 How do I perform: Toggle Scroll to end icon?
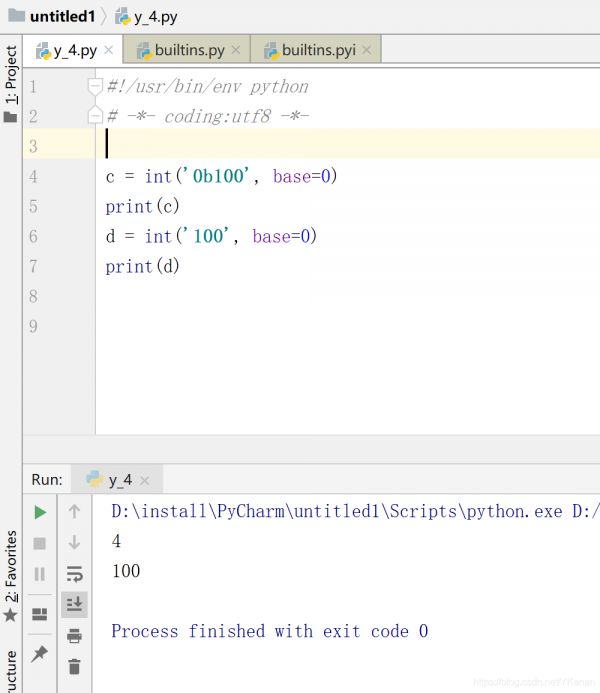pyautogui.click(x=74, y=604)
